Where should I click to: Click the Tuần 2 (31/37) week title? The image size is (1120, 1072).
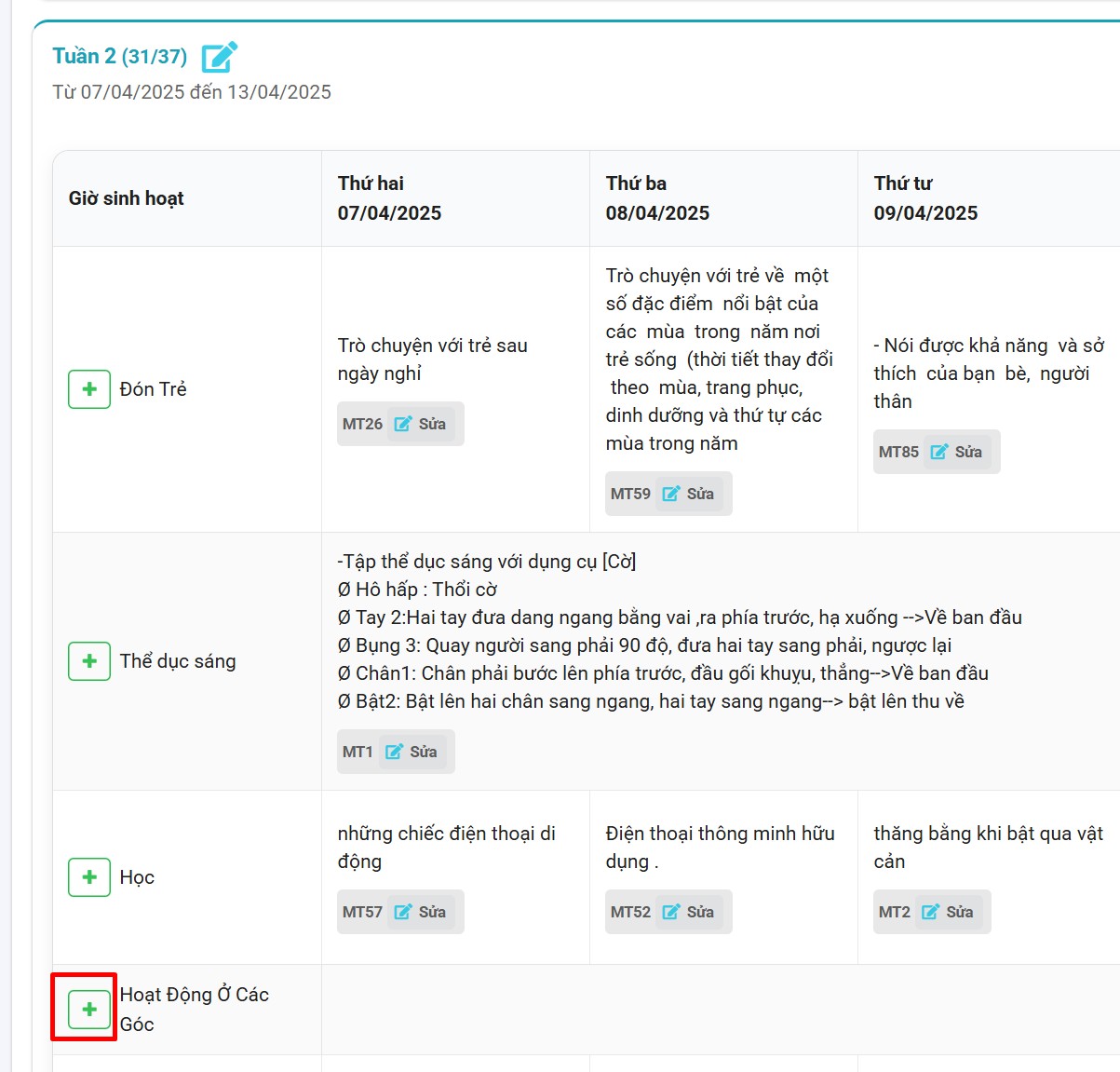coord(119,57)
